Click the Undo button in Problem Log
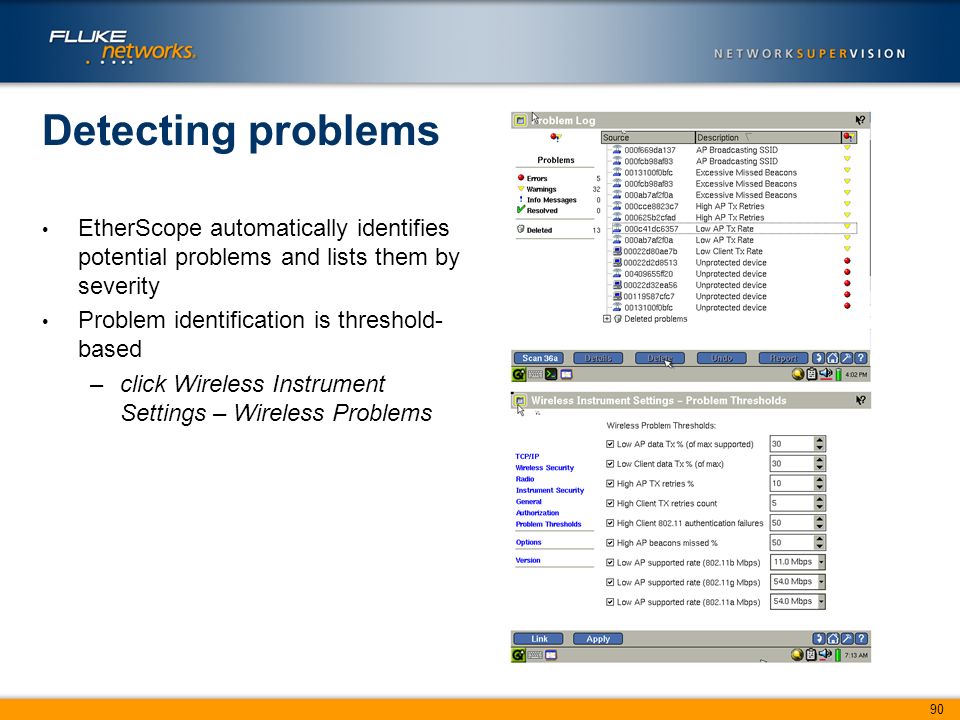960x720 pixels. pyautogui.click(x=722, y=358)
